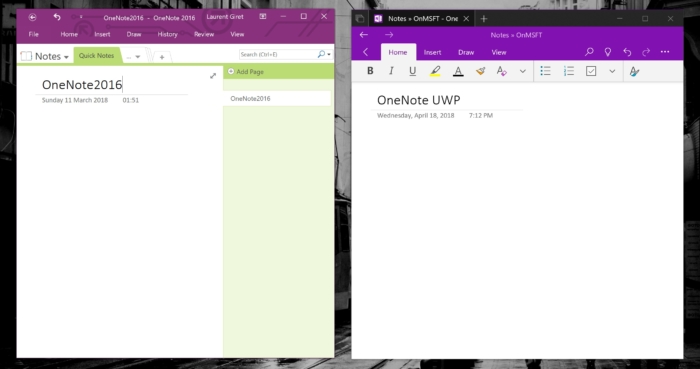Select the Quick Notes section tab
Viewport: 700px width, 369px height.
pyautogui.click(x=96, y=56)
